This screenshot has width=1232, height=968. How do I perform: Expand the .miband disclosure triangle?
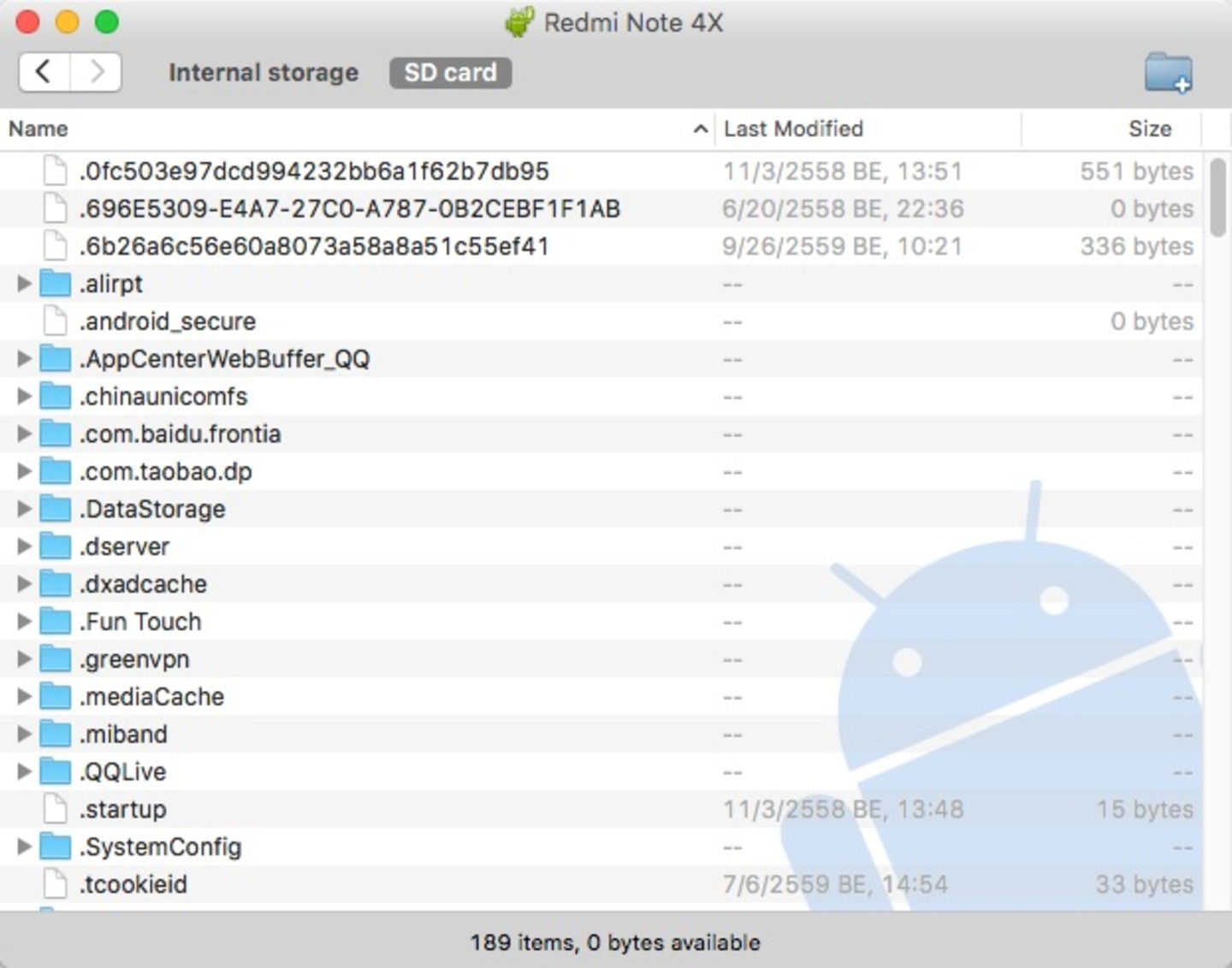click(24, 735)
